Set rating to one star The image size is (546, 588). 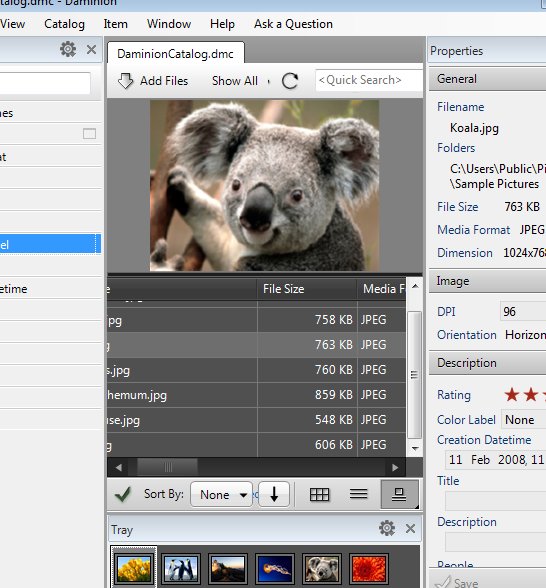click(512, 394)
